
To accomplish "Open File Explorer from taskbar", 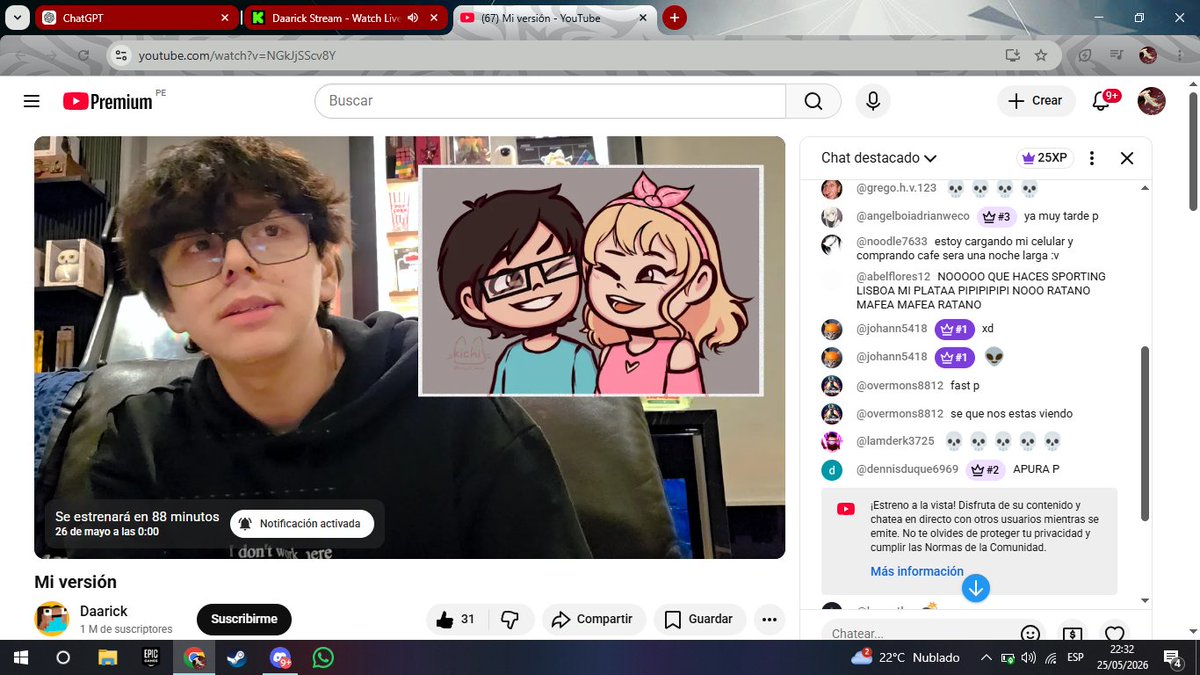I will click(108, 657).
